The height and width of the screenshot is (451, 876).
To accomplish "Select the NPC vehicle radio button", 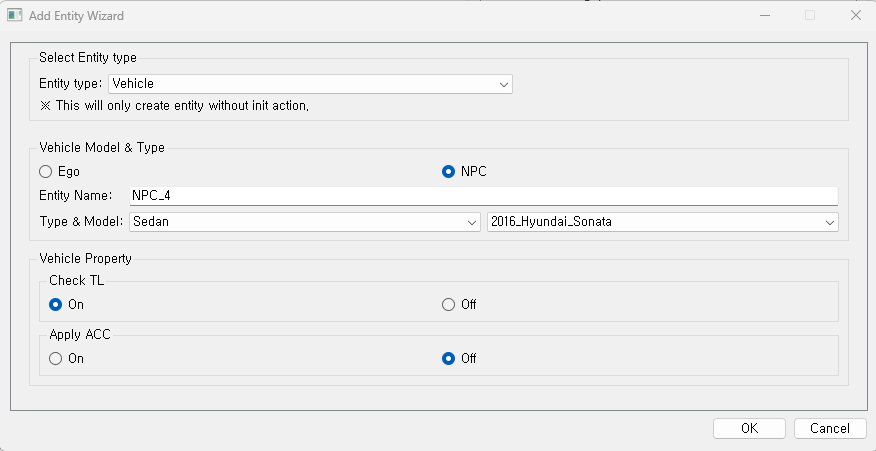I will point(449,171).
